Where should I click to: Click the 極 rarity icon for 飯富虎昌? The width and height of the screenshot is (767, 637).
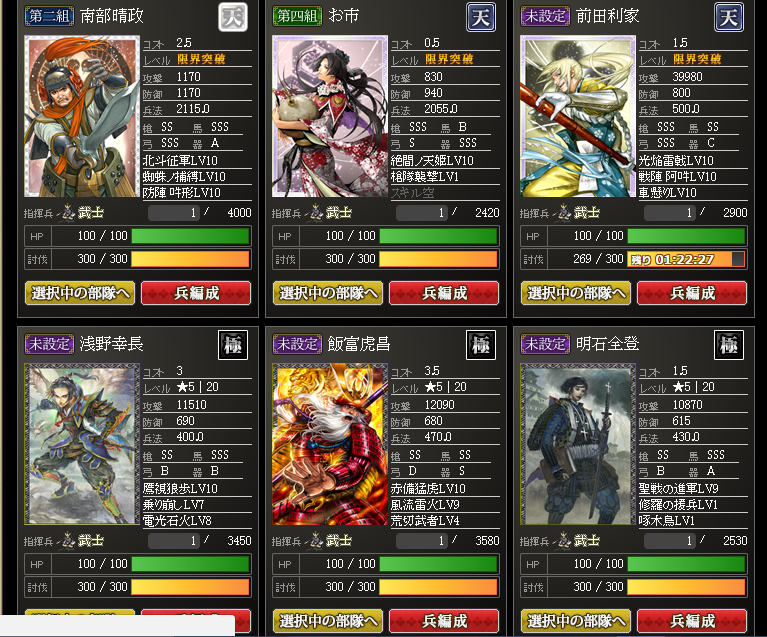tap(481, 345)
